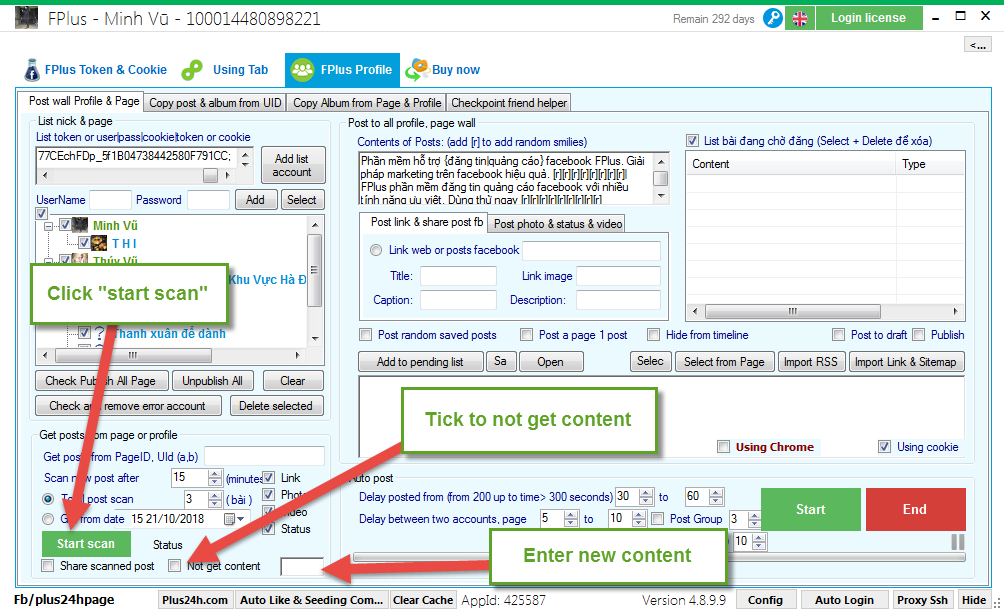
Task: Adjust delay posted from 30 stepper
Action: (647, 496)
